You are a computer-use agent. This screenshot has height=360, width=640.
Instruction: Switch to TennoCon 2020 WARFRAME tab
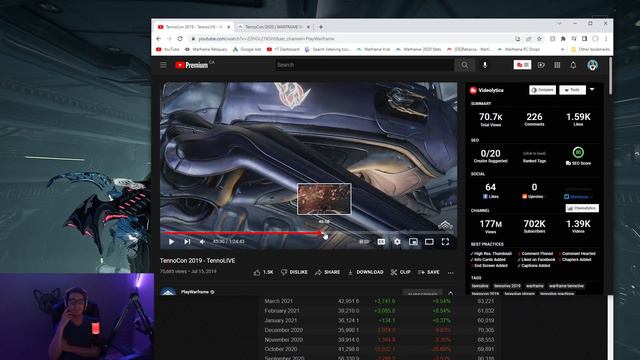point(273,27)
